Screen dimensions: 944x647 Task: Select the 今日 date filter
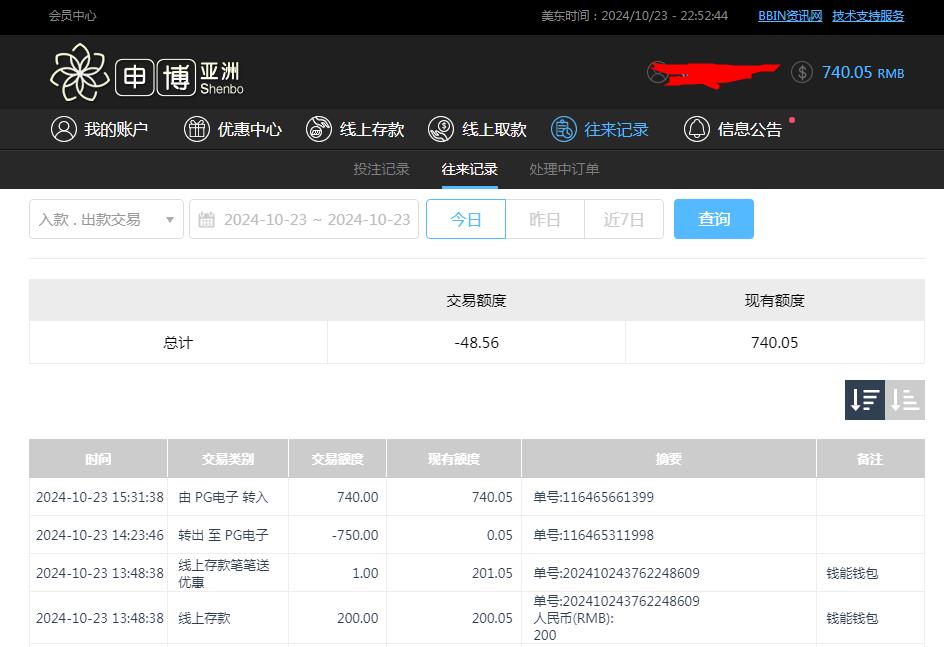coord(466,218)
